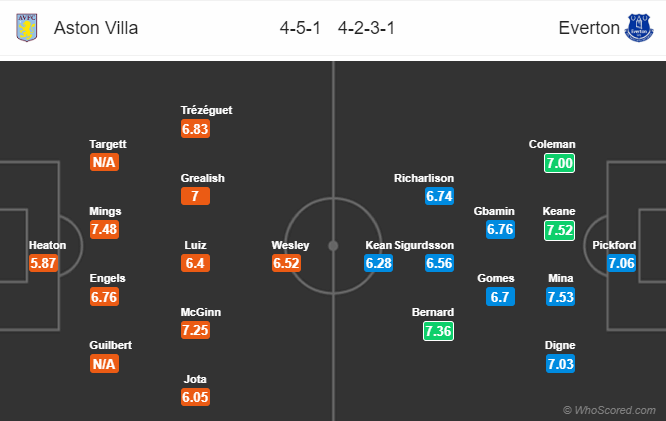
Task: Click Mings' 7.48 rating
Action: pos(104,229)
